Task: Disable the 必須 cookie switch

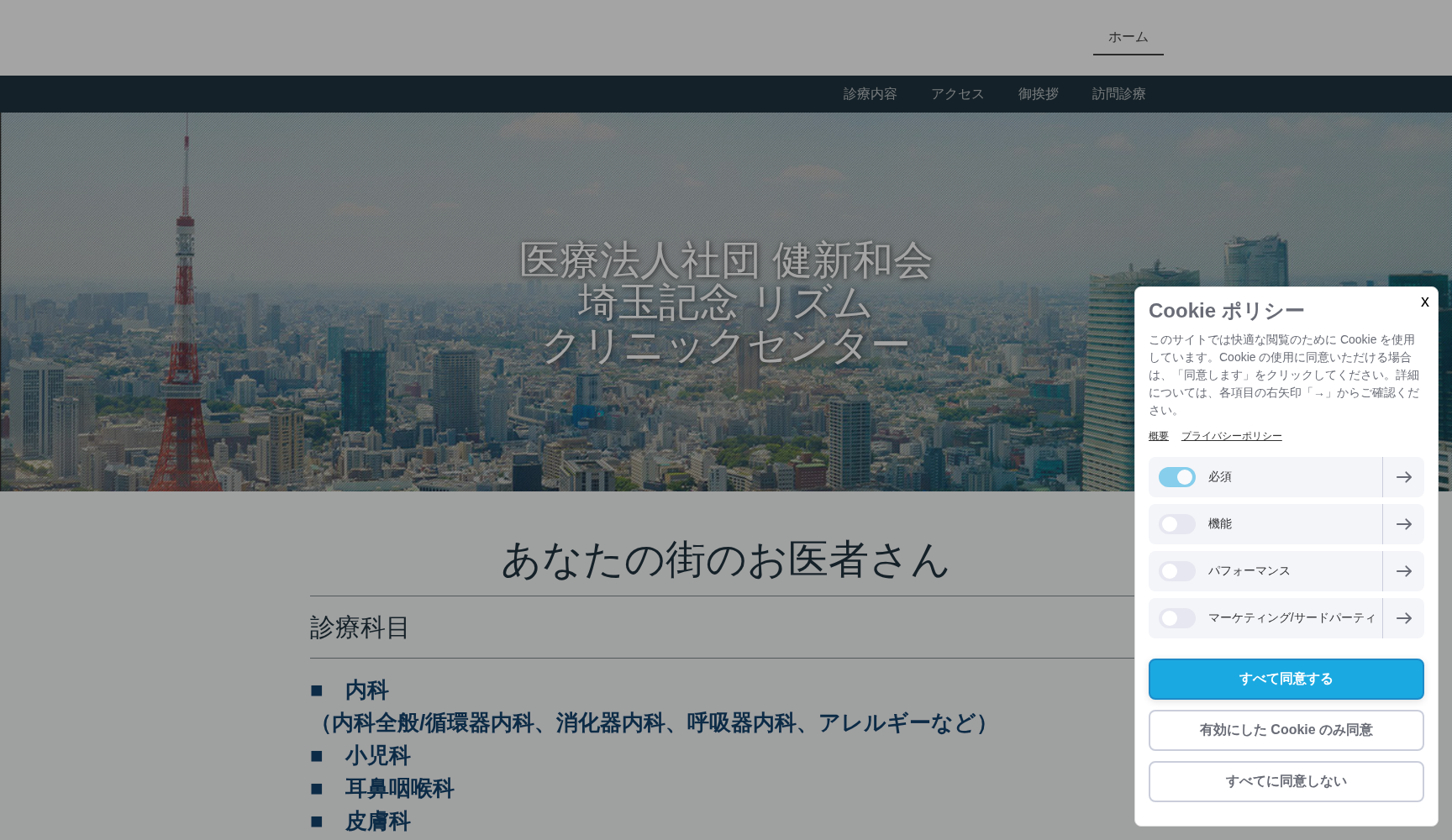Action: [1177, 476]
